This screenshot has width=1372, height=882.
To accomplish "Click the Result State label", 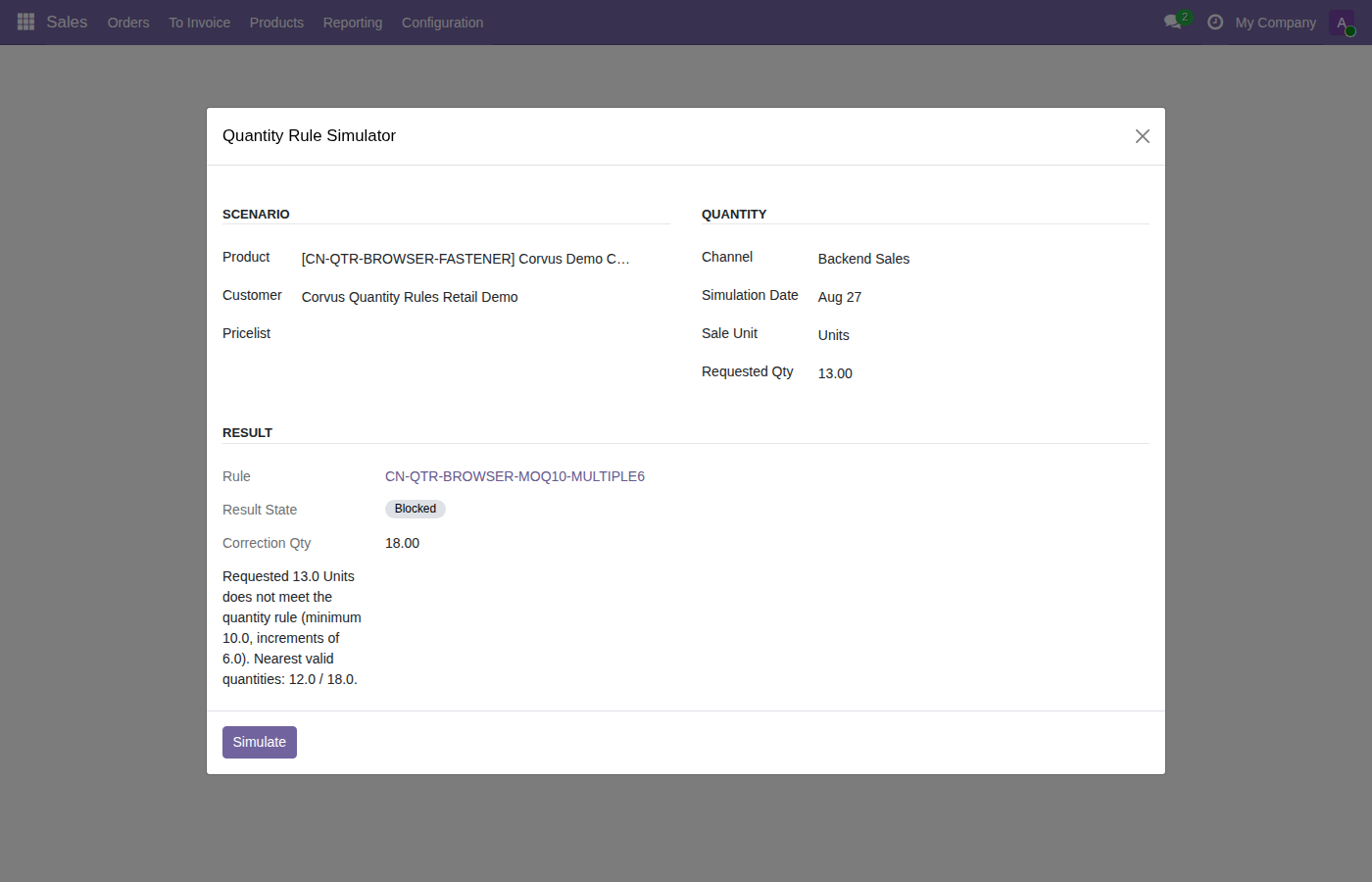I will click(x=260, y=510).
